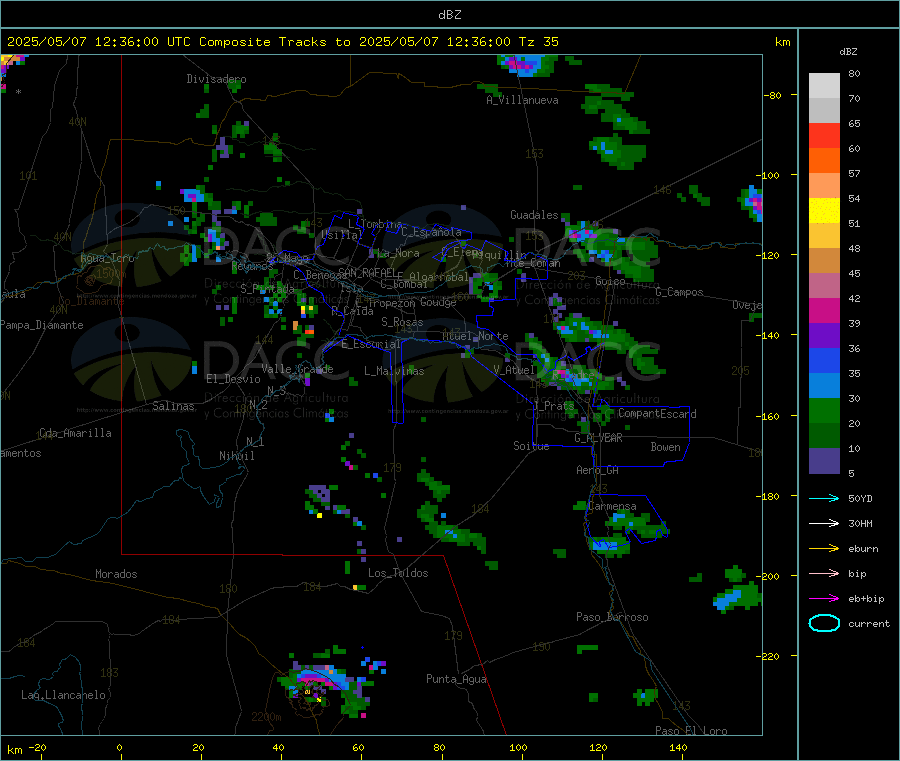Click the pink bip arrow legend icon

coord(824,573)
